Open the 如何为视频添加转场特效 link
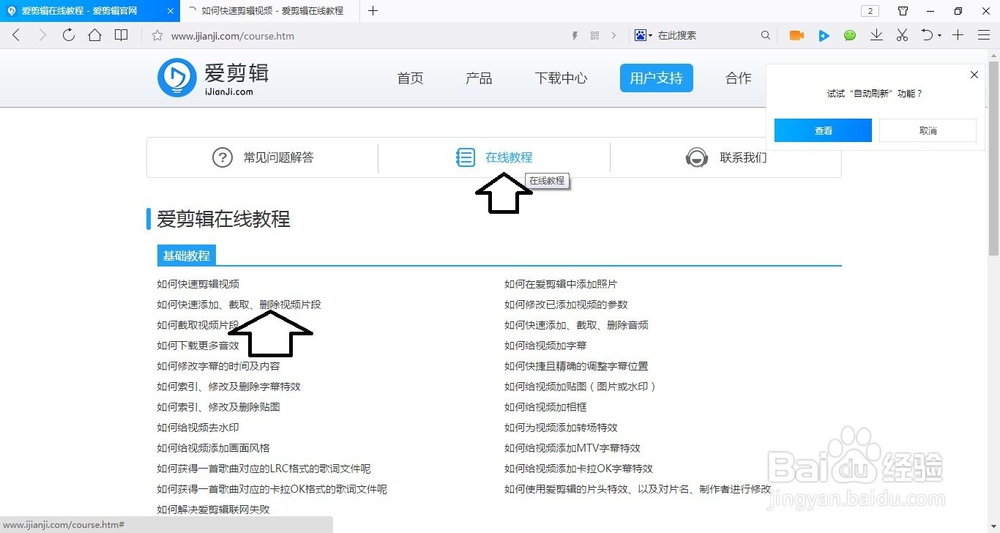This screenshot has height=533, width=1000. pyautogui.click(x=561, y=427)
